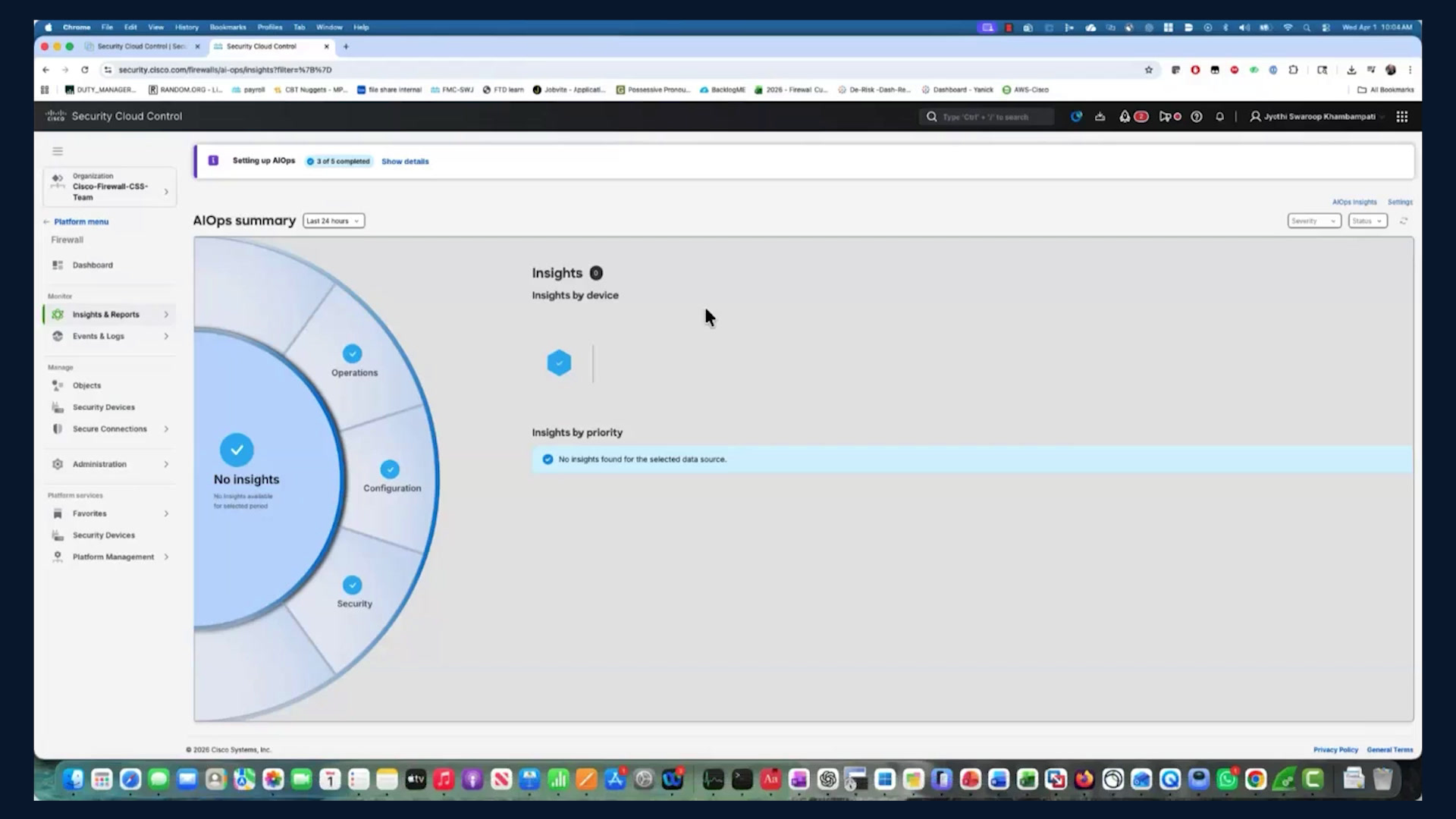Click the Configuration checkmark on the wheel
Screen dimensions: 1456x819
[390, 469]
